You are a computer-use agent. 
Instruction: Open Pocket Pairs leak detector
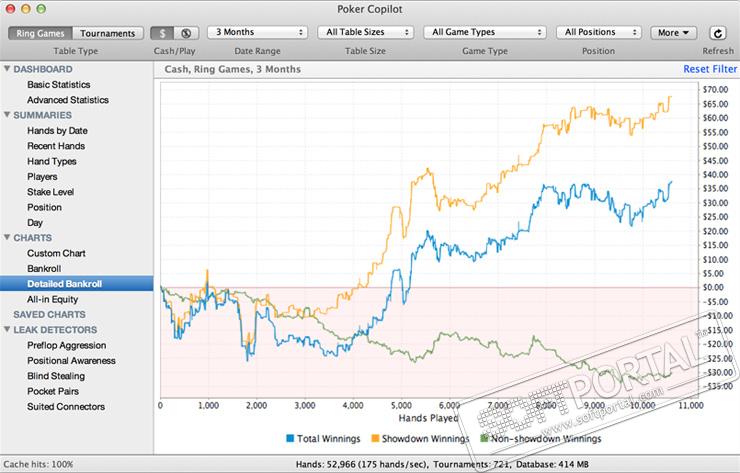point(53,391)
